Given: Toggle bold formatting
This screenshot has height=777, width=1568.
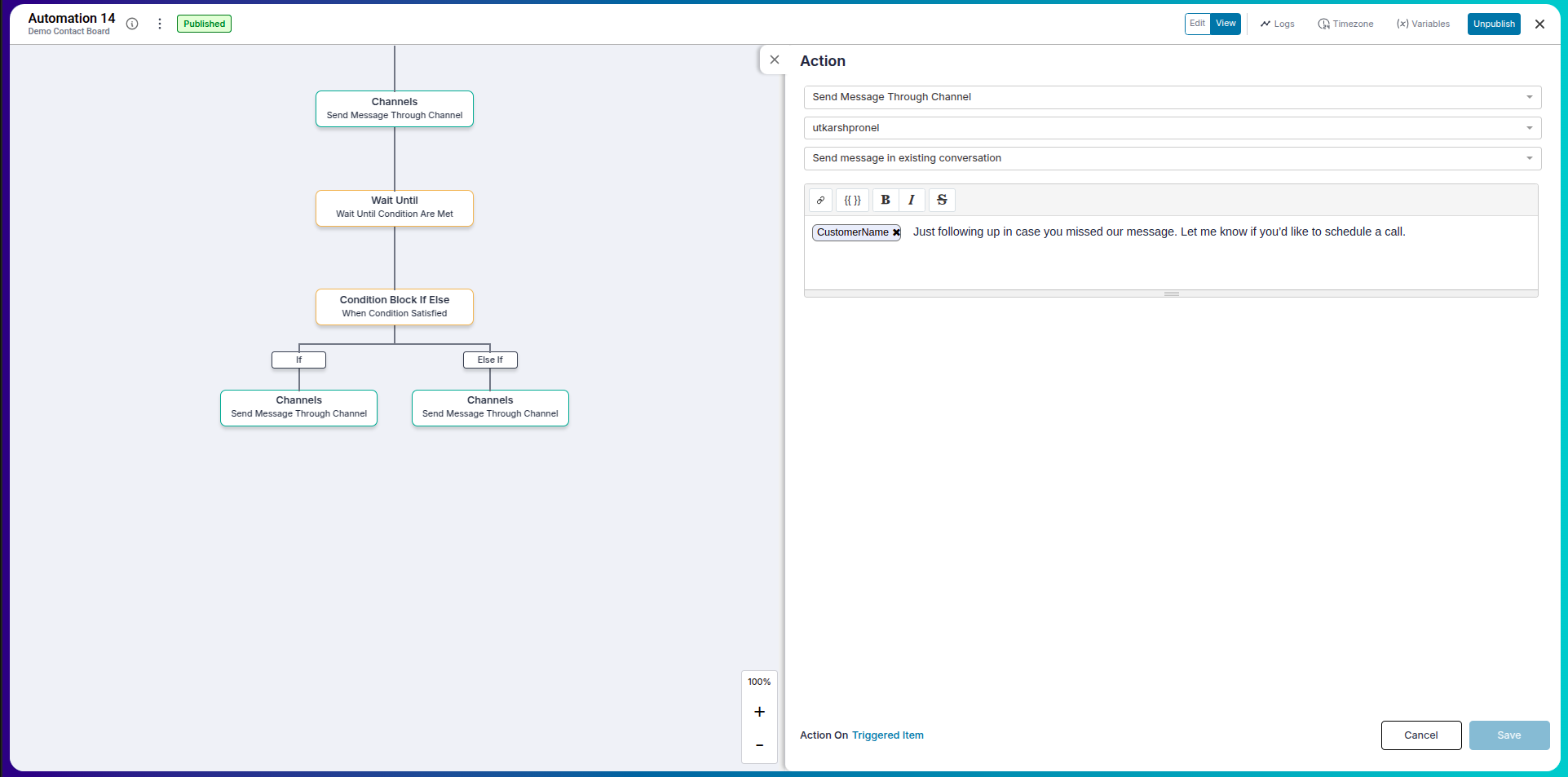Looking at the screenshot, I should [886, 200].
